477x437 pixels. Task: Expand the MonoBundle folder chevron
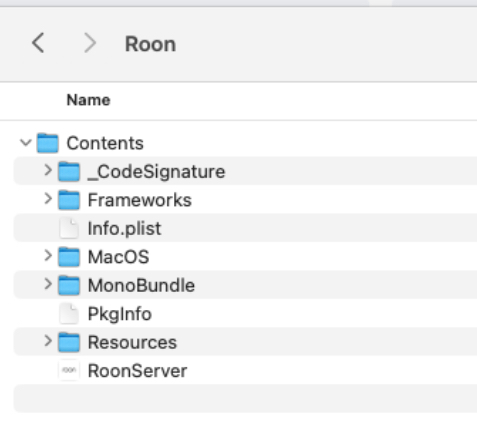tap(48, 284)
